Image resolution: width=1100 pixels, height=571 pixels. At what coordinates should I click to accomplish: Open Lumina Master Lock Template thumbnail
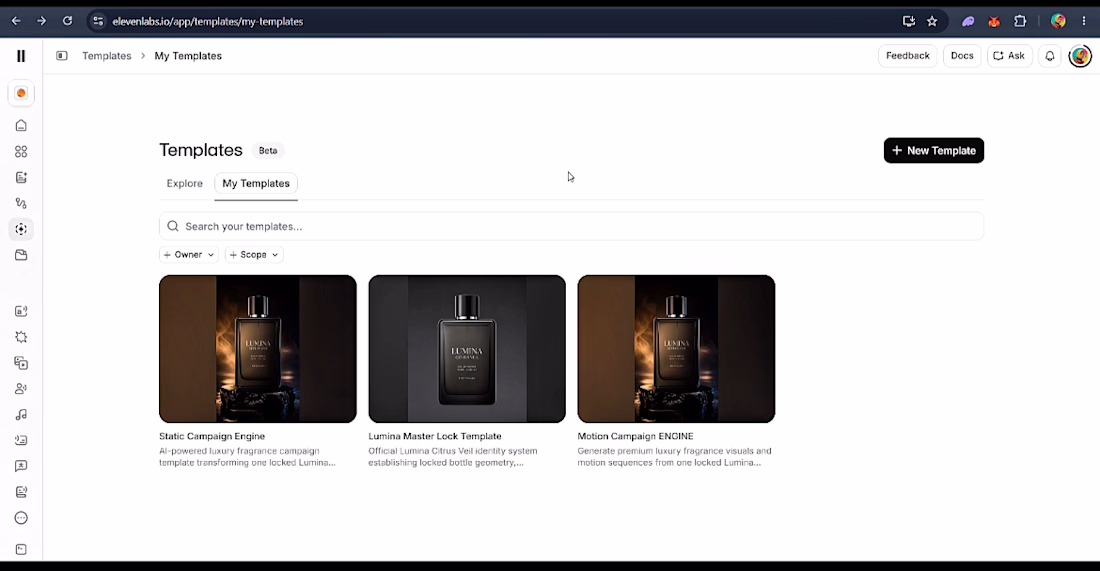pos(467,349)
